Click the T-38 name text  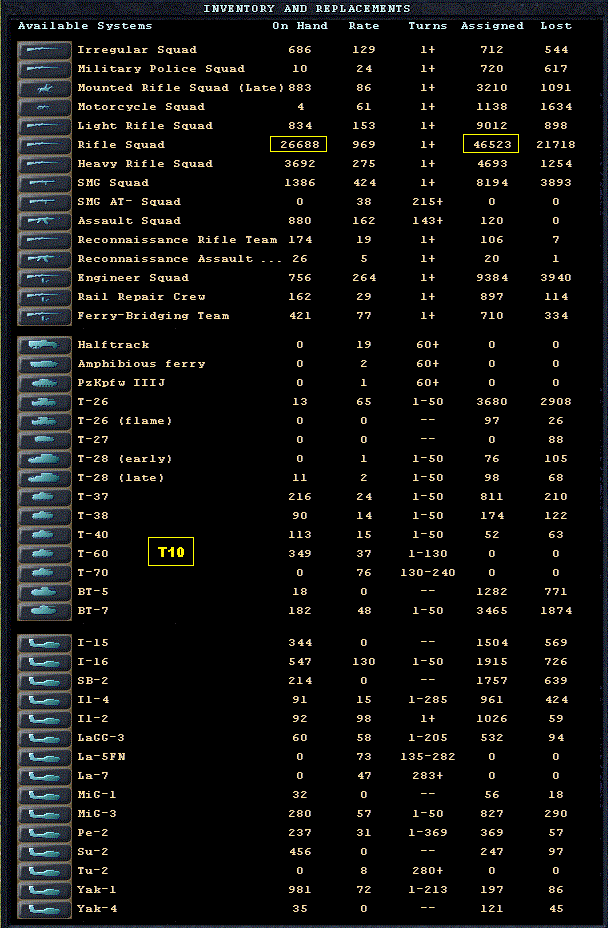(x=93, y=515)
